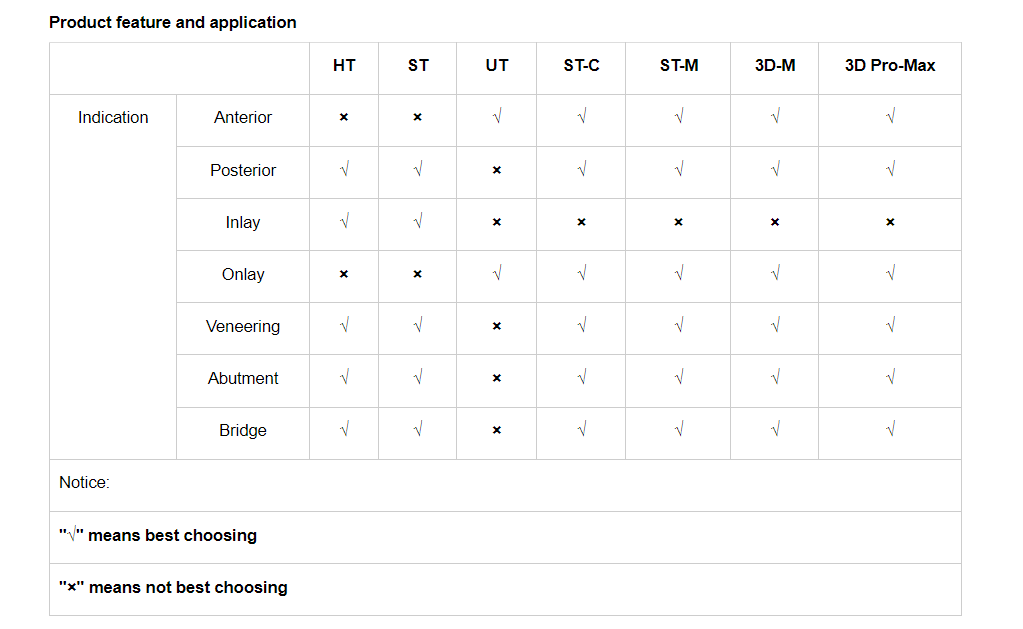Click the cross mark for HT Anterior
1023x629 pixels.
[x=344, y=118]
